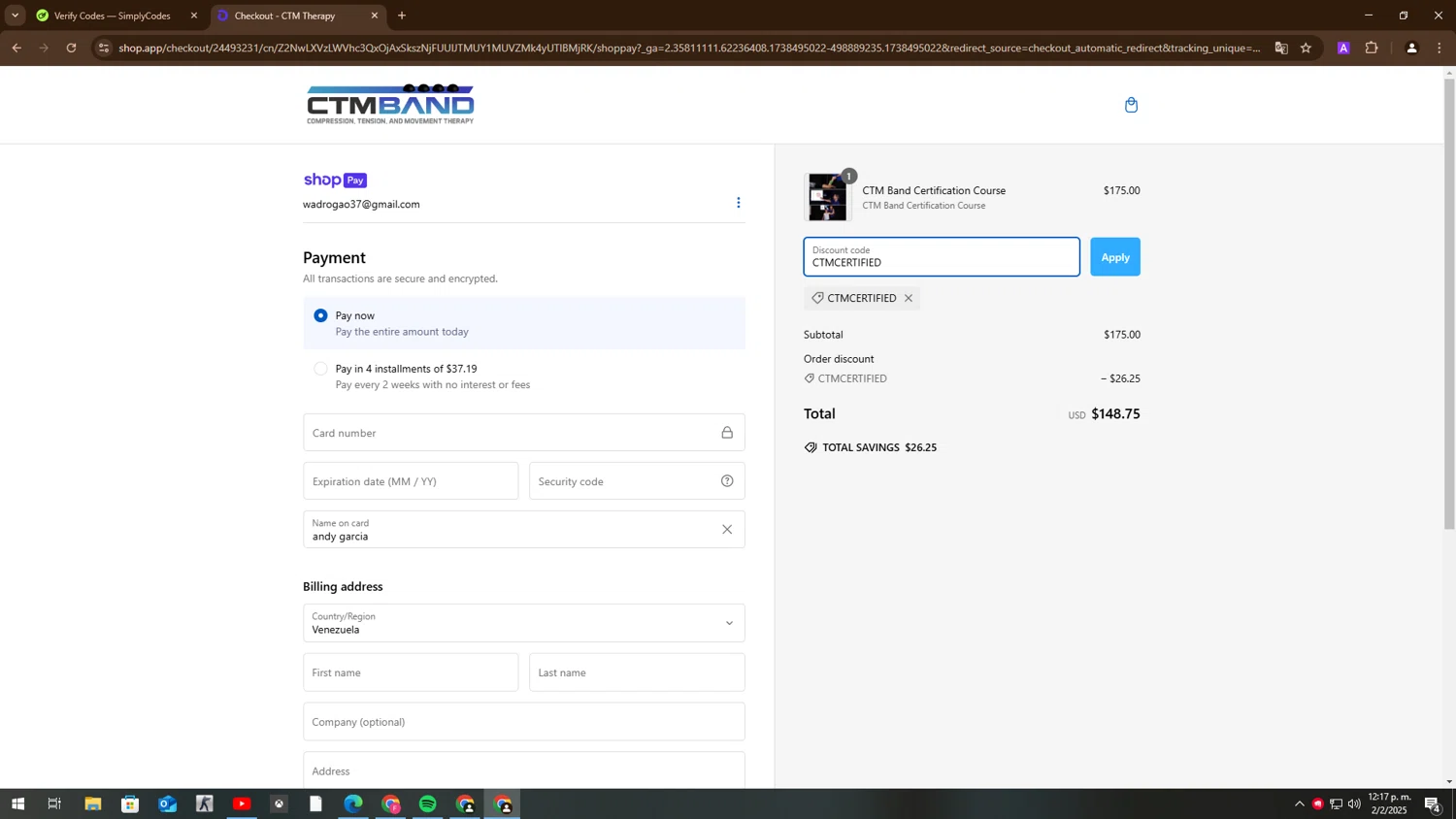The image size is (1456, 819).
Task: Open the purple A extension icon
Action: [x=1343, y=48]
